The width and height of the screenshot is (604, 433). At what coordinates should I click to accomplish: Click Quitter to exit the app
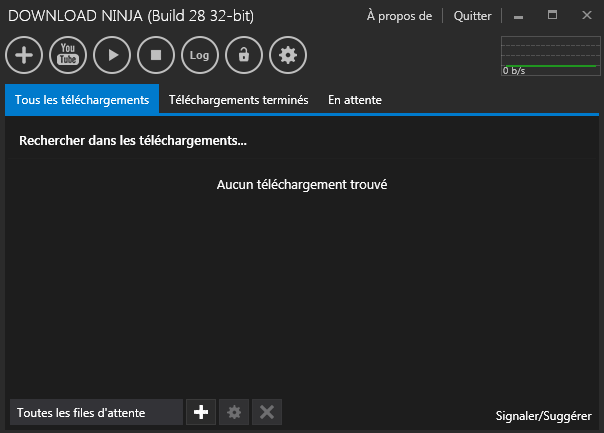click(x=472, y=16)
